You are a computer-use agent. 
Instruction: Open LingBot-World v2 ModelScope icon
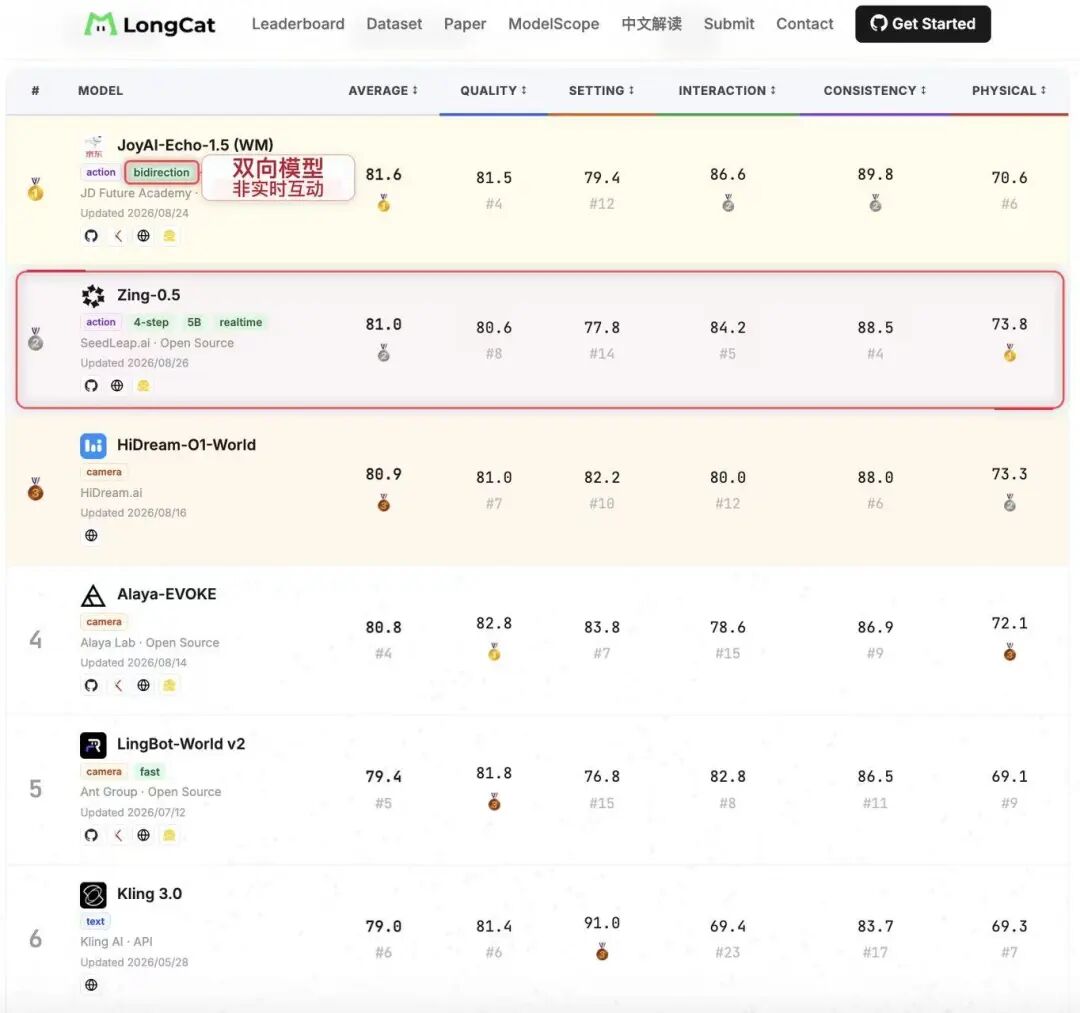(x=118, y=835)
